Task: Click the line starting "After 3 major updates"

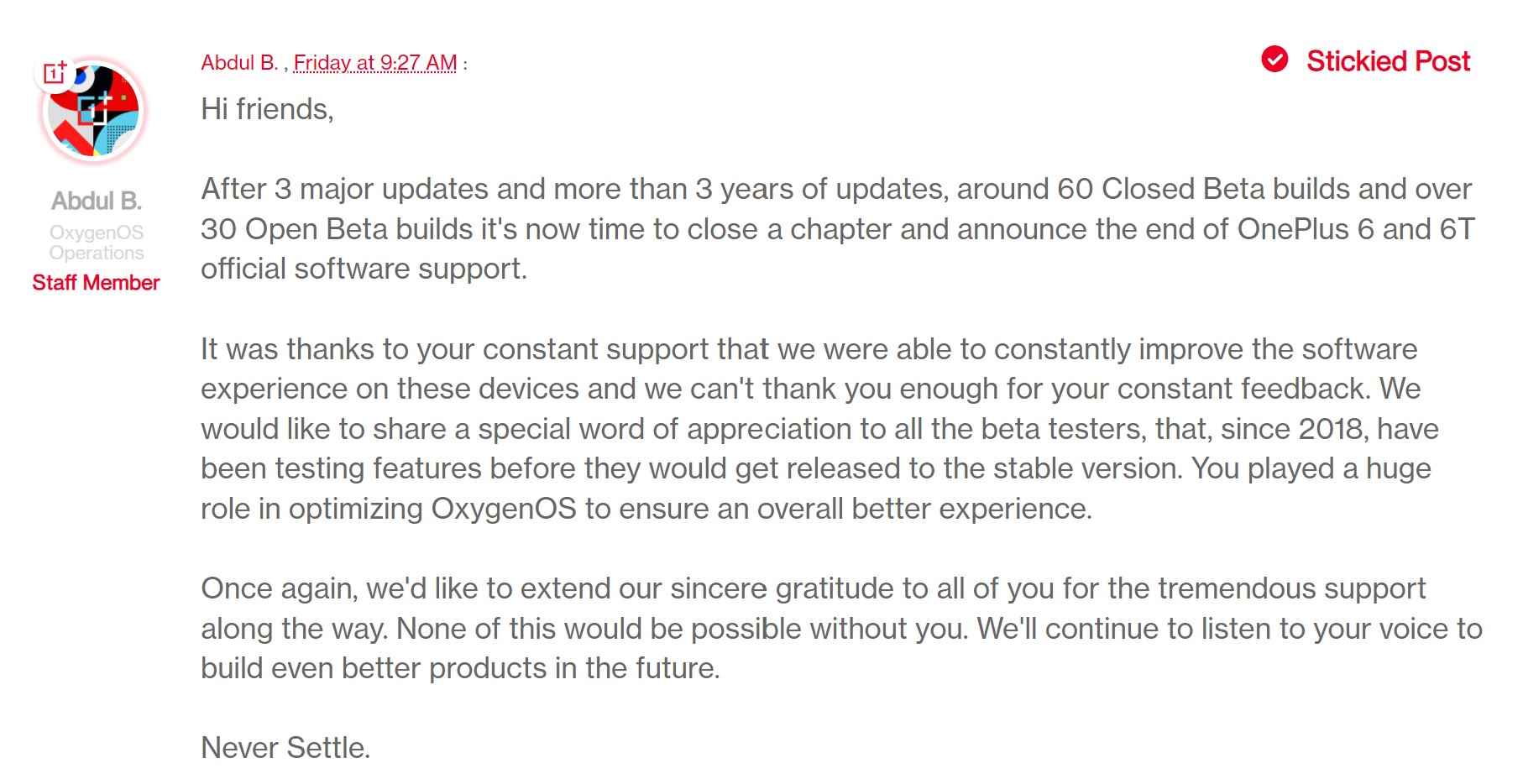Action: [835, 189]
